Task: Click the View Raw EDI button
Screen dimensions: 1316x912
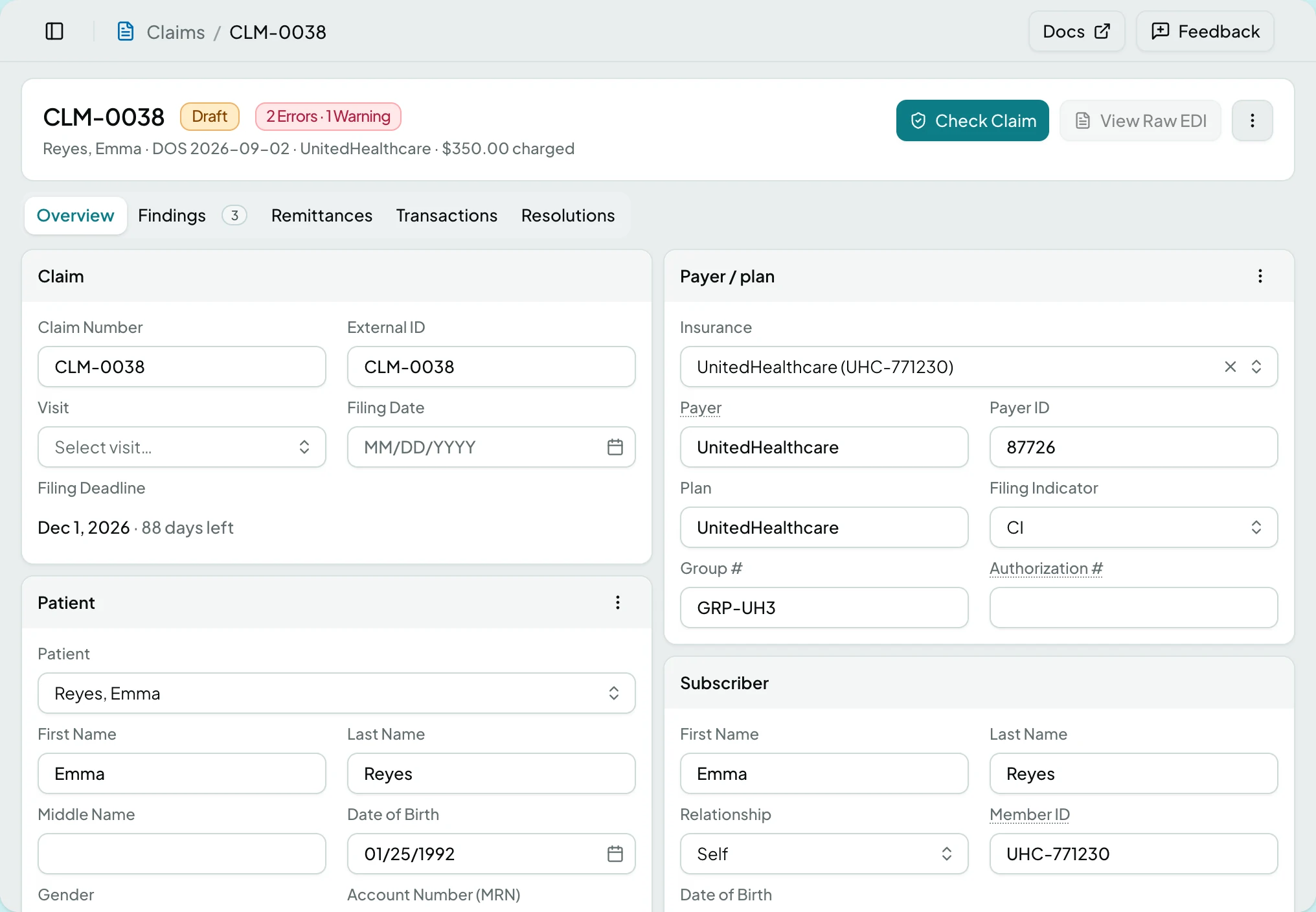Action: (1140, 120)
